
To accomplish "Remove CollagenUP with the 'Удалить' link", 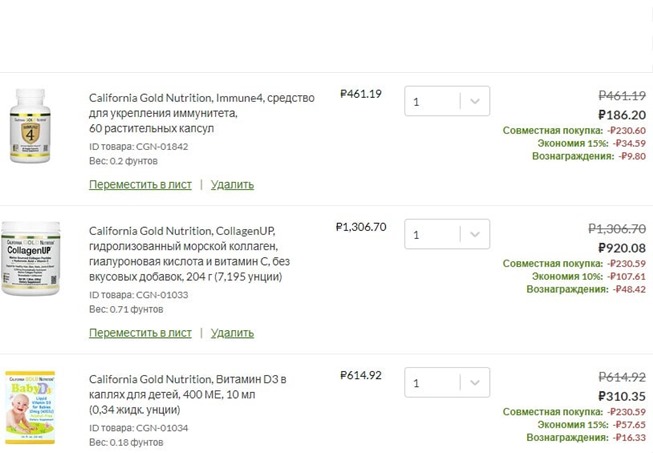I will click(x=232, y=332).
